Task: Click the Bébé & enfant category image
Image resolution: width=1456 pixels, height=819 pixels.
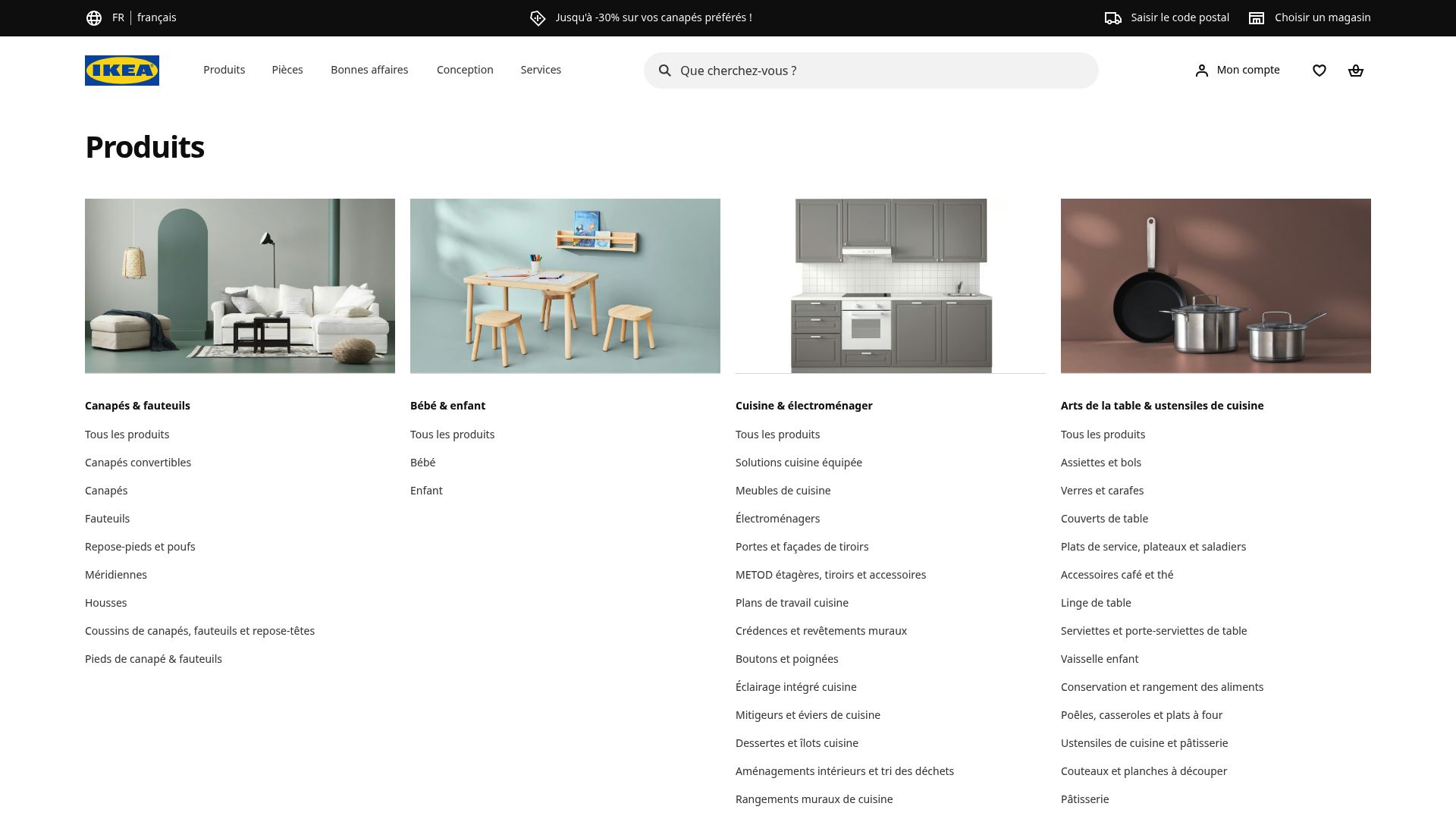Action: click(565, 286)
